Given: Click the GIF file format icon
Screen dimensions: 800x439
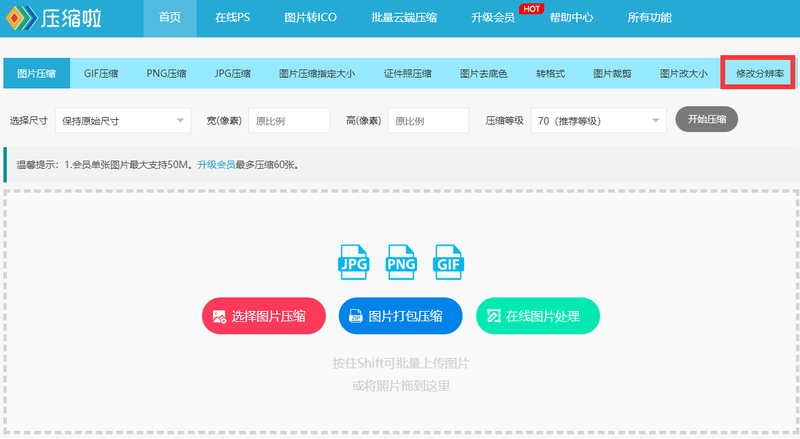Looking at the screenshot, I should click(448, 262).
